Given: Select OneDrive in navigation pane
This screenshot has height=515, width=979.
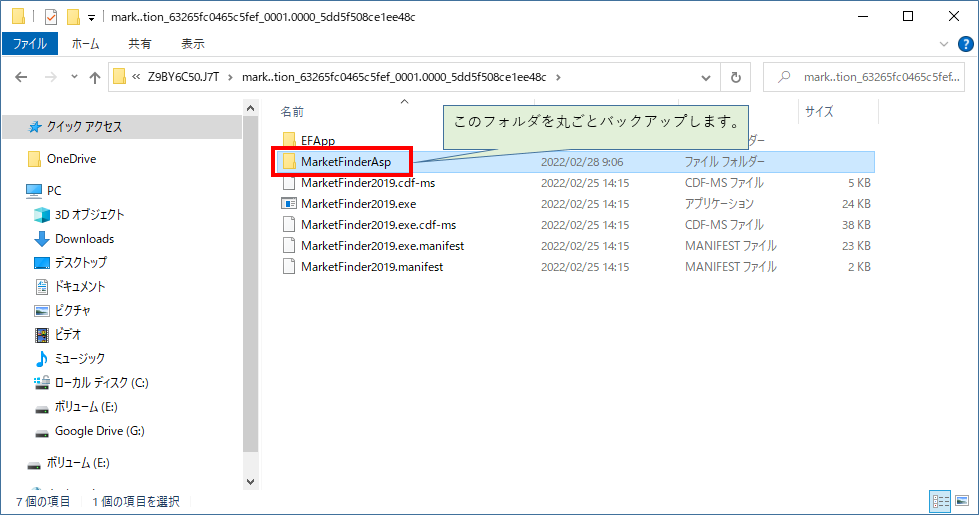Looking at the screenshot, I should pos(71,159).
